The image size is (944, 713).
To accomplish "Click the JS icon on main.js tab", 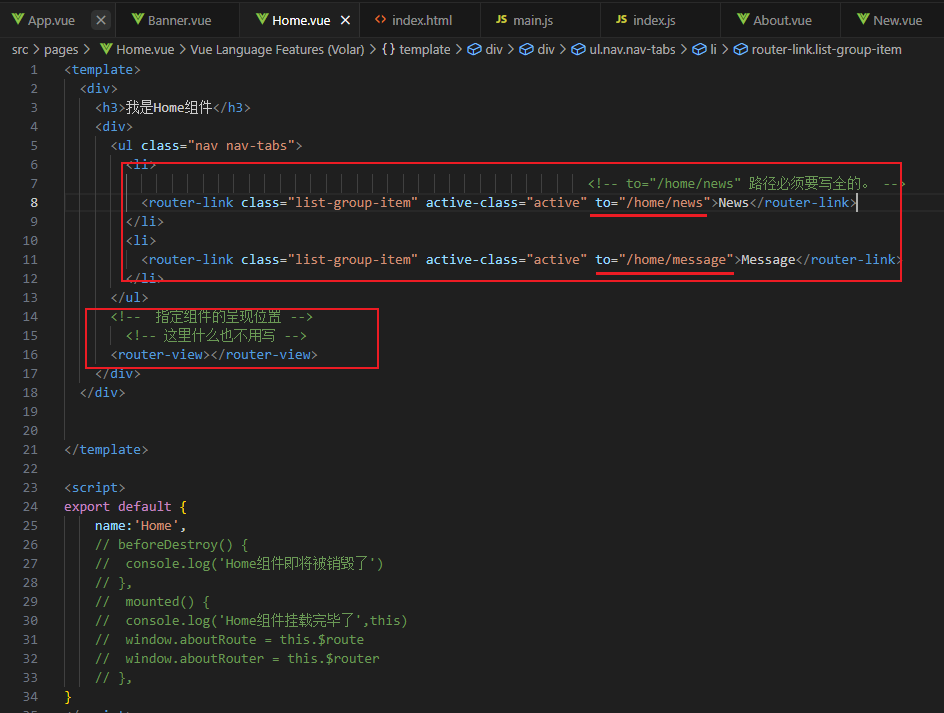I will coord(501,19).
